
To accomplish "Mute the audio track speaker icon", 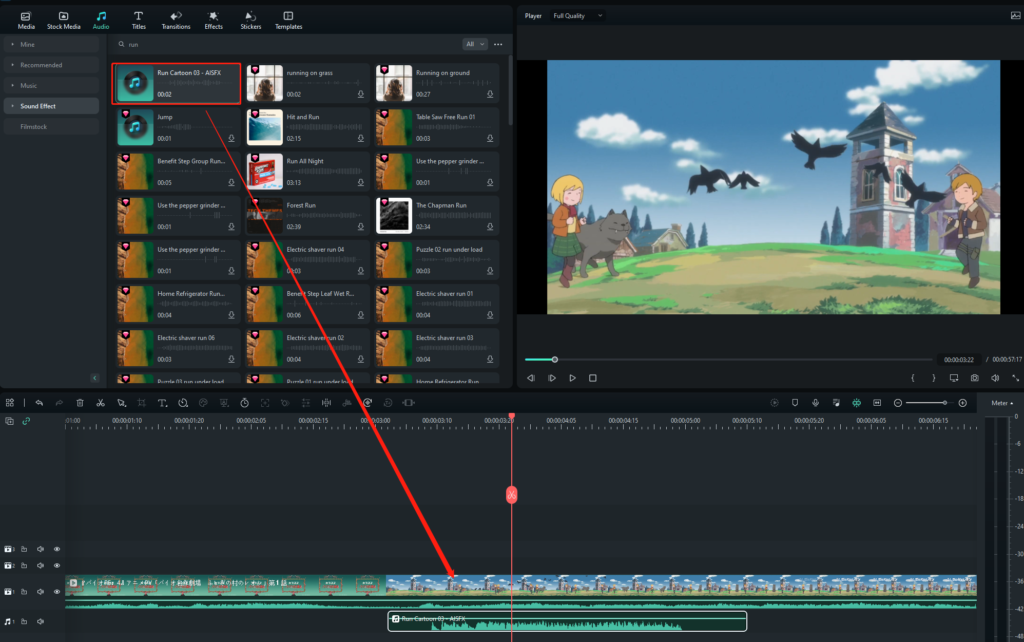I will tap(41, 622).
